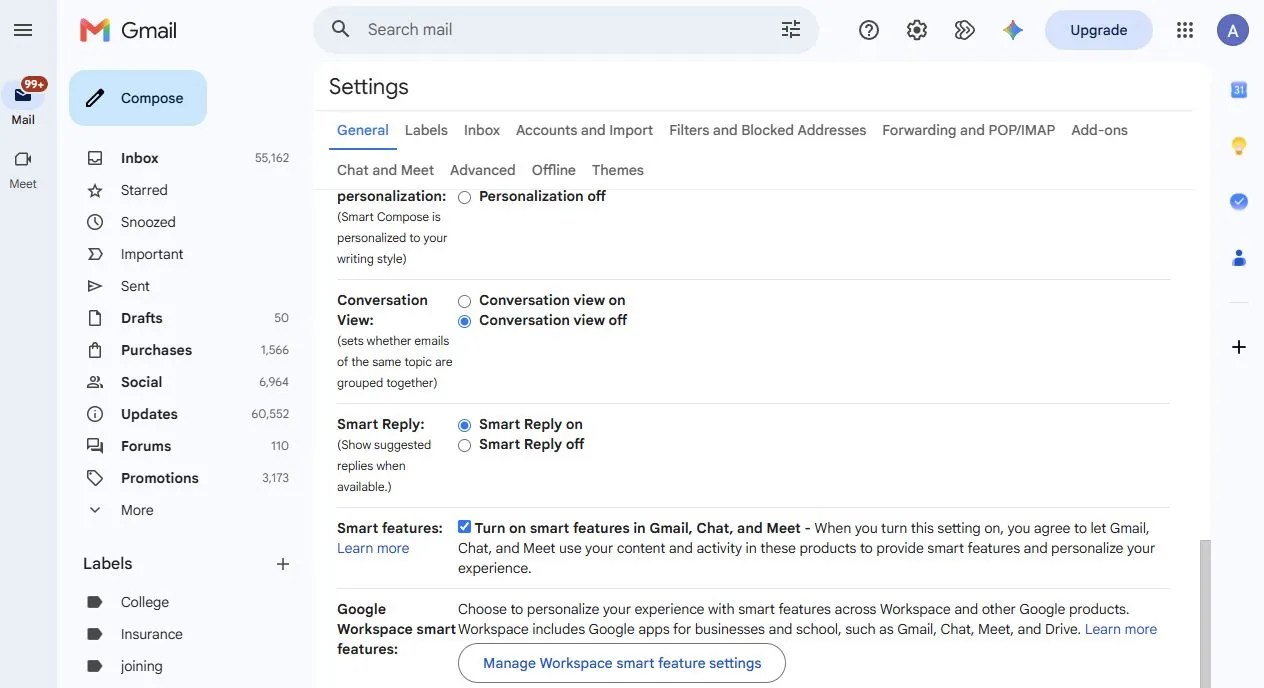The width and height of the screenshot is (1264, 688).
Task: Open the Themes tab
Action: [x=618, y=170]
